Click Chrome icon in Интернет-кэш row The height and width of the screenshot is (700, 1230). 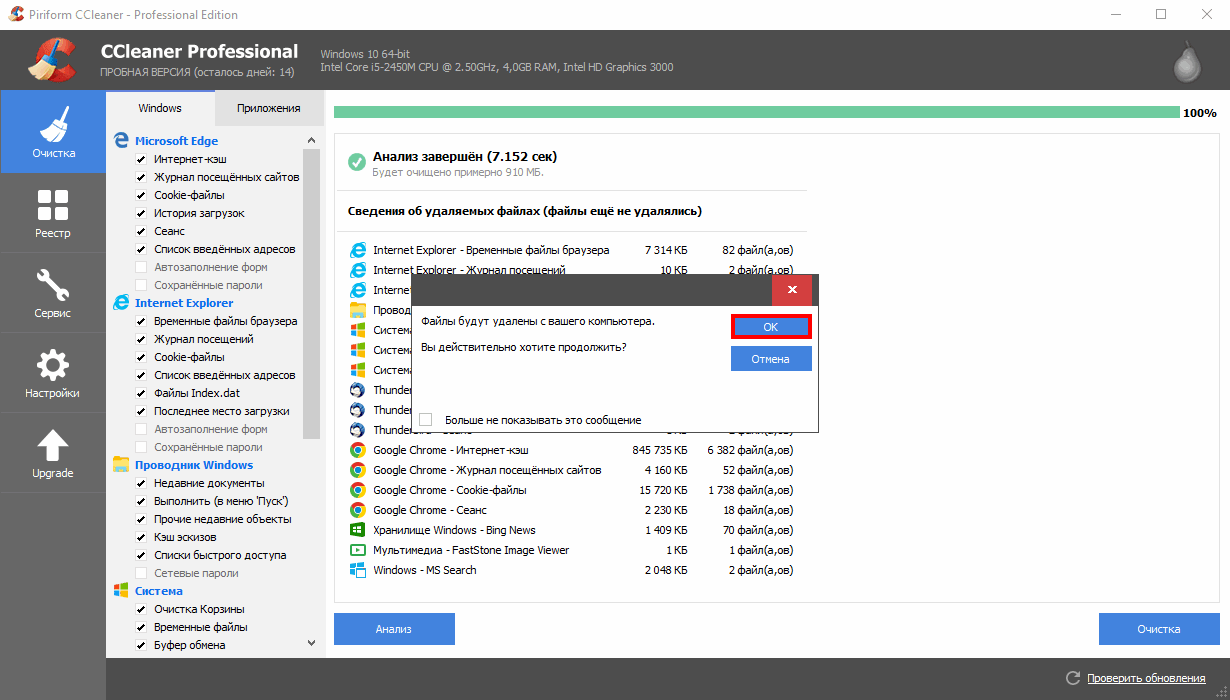tap(357, 450)
